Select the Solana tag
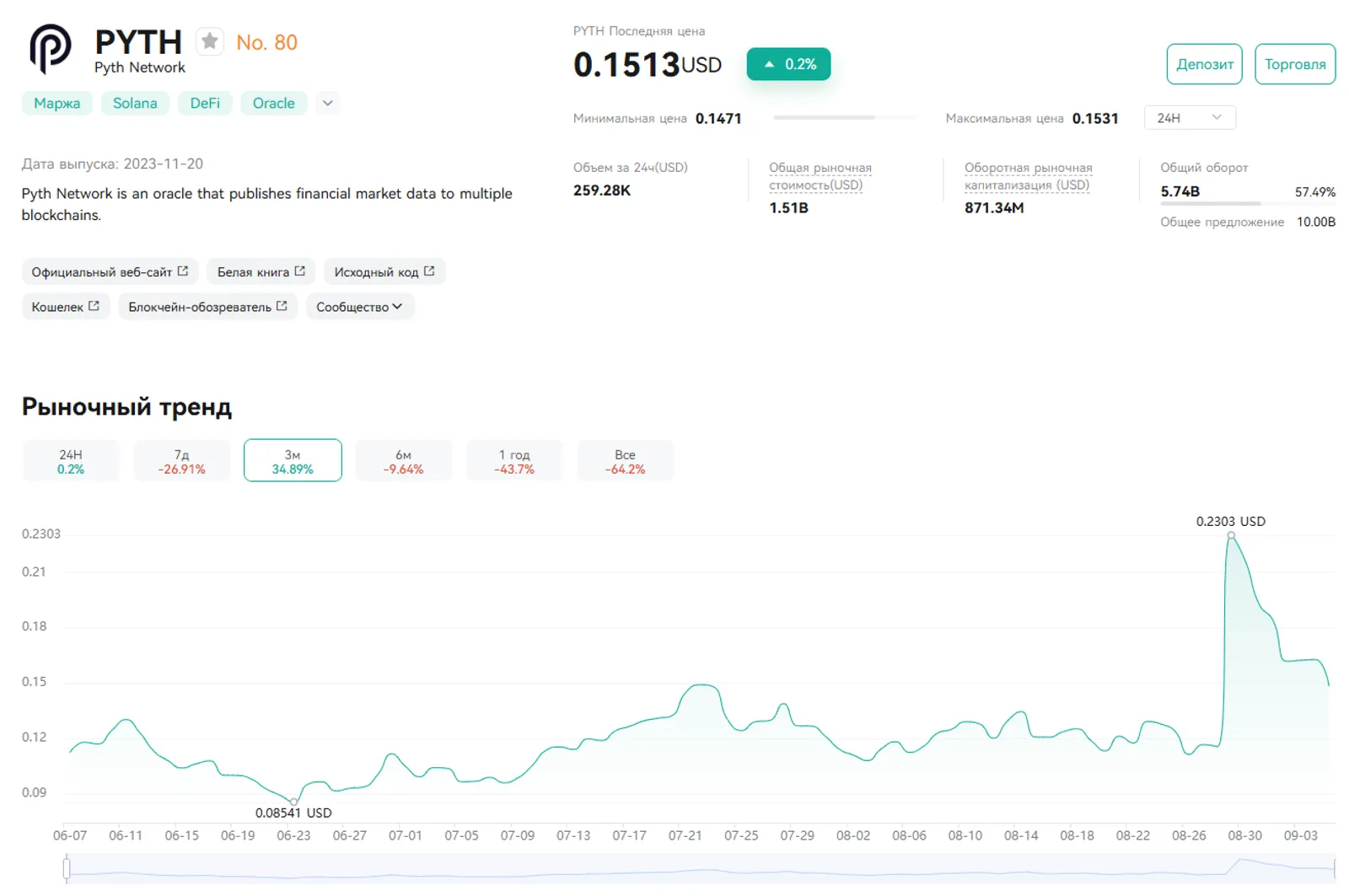Viewport: 1349px width, 896px height. click(135, 103)
